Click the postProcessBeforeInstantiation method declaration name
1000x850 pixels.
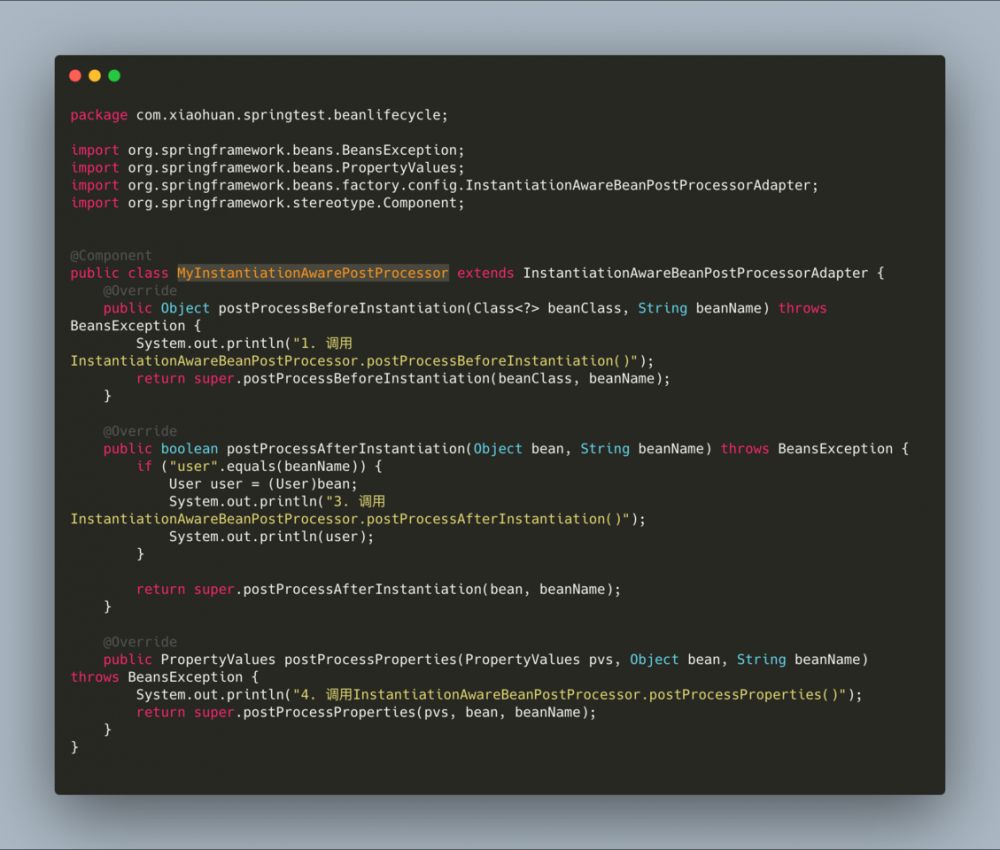coord(343,309)
